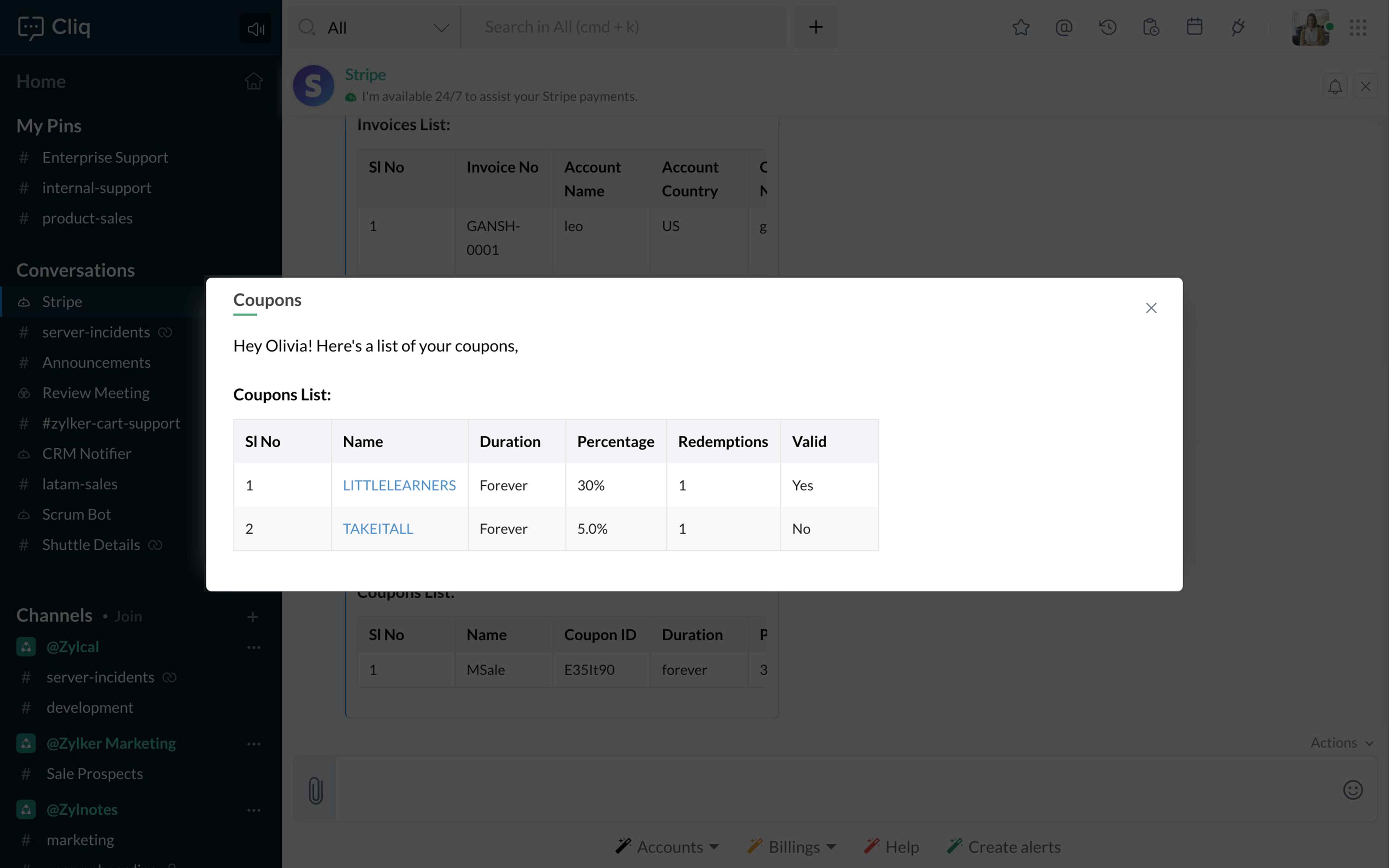The image size is (1389, 868).
Task: Select Stripe conversation in sidebar
Action: pos(62,301)
